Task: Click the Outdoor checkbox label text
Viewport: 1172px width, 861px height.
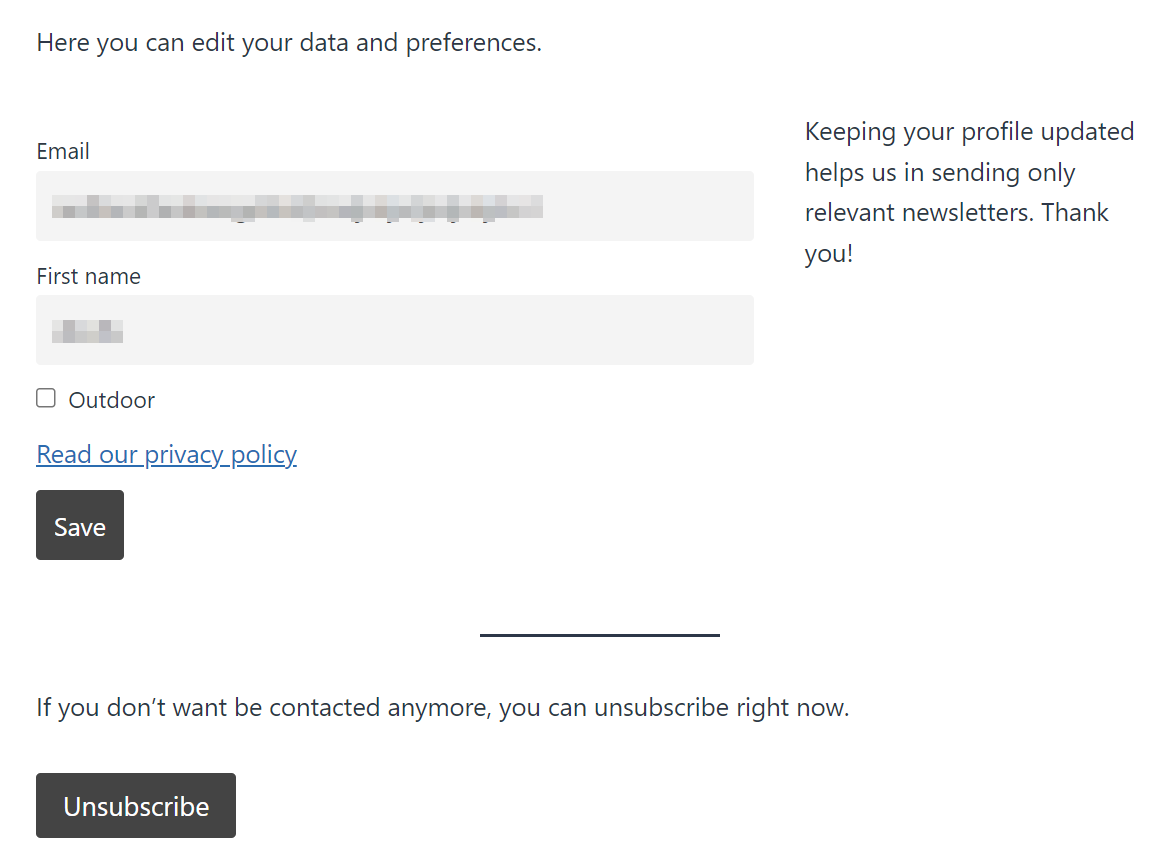Action: point(111,401)
